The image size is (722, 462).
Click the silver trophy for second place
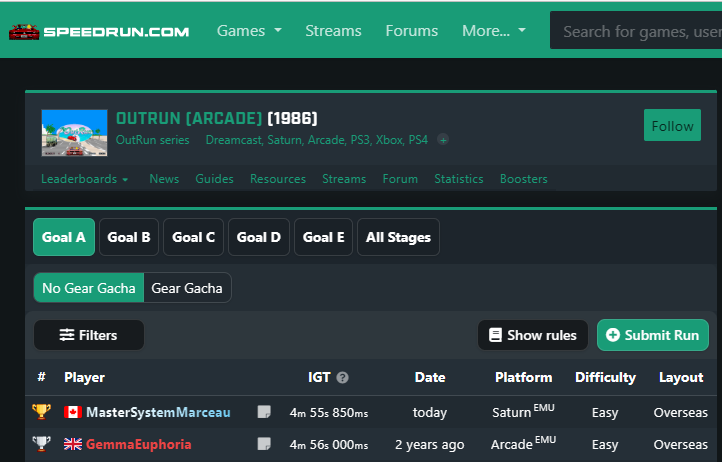coord(41,444)
